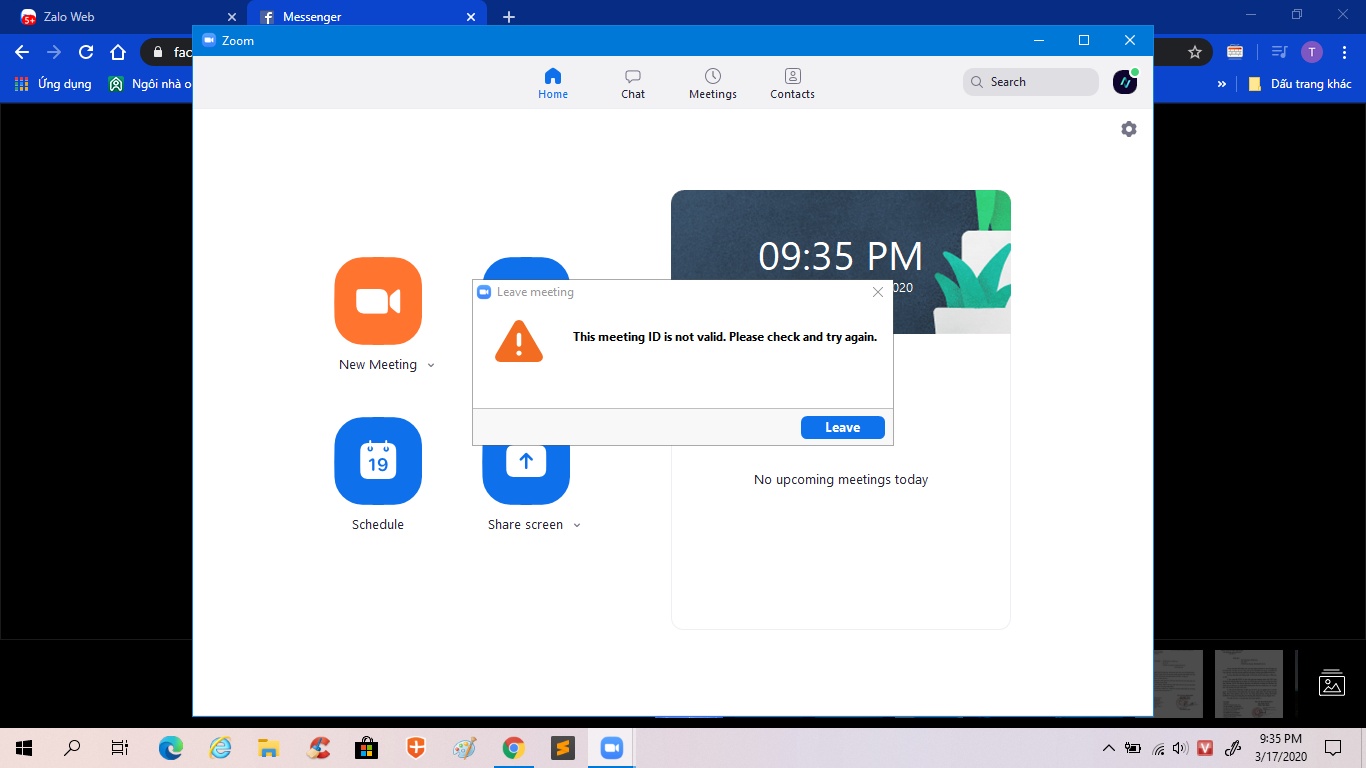The height and width of the screenshot is (768, 1366).
Task: Click the Zoom icon on the taskbar
Action: (611, 747)
